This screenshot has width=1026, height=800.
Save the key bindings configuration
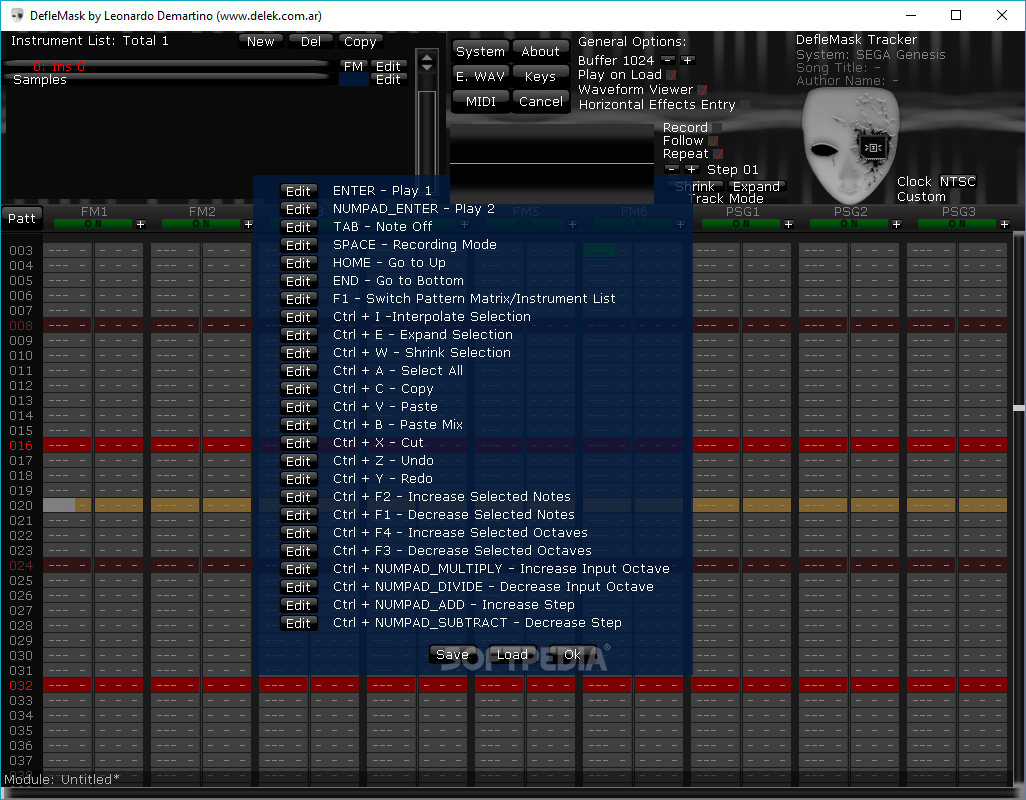452,655
